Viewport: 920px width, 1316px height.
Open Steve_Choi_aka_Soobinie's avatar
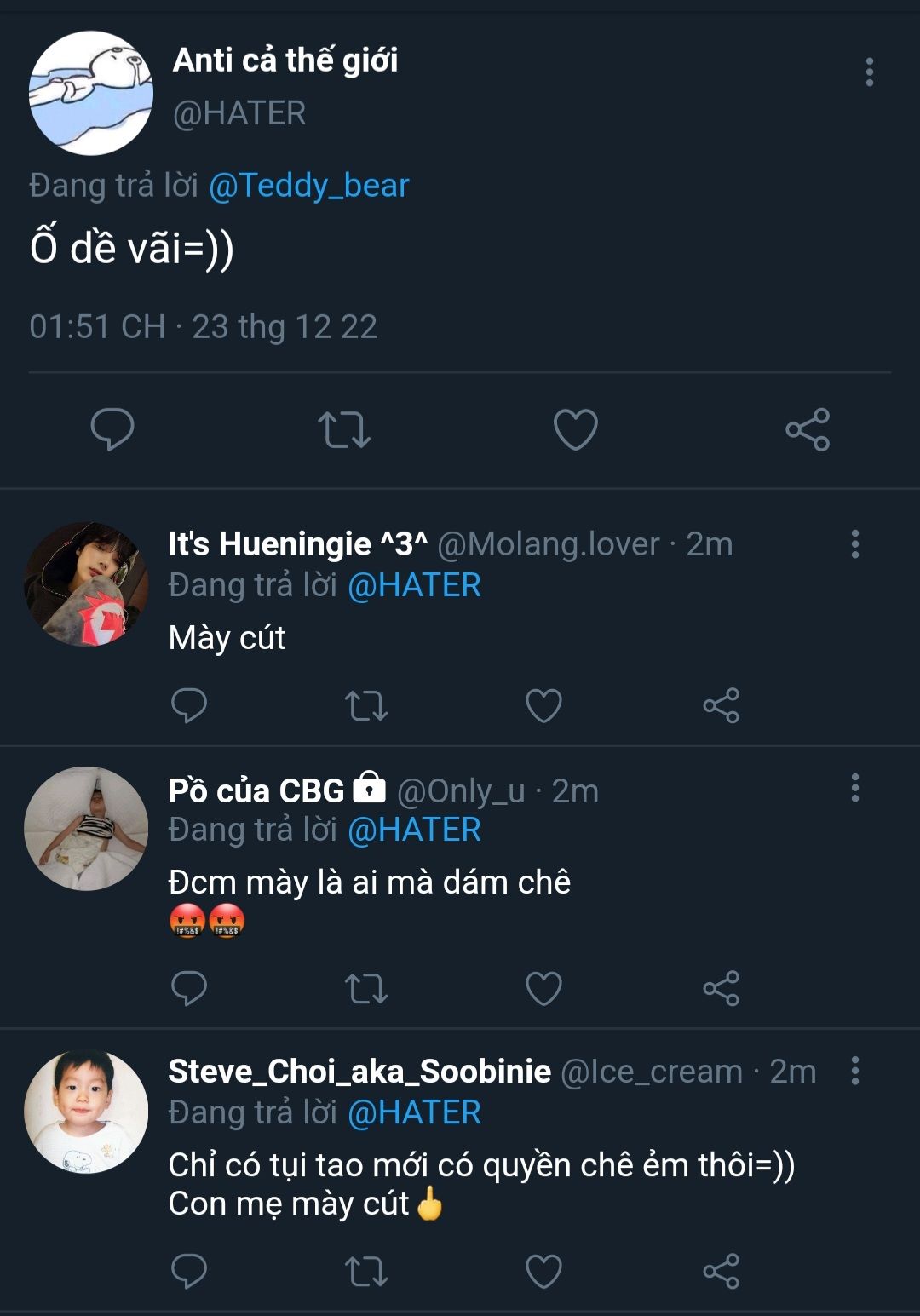86,1112
